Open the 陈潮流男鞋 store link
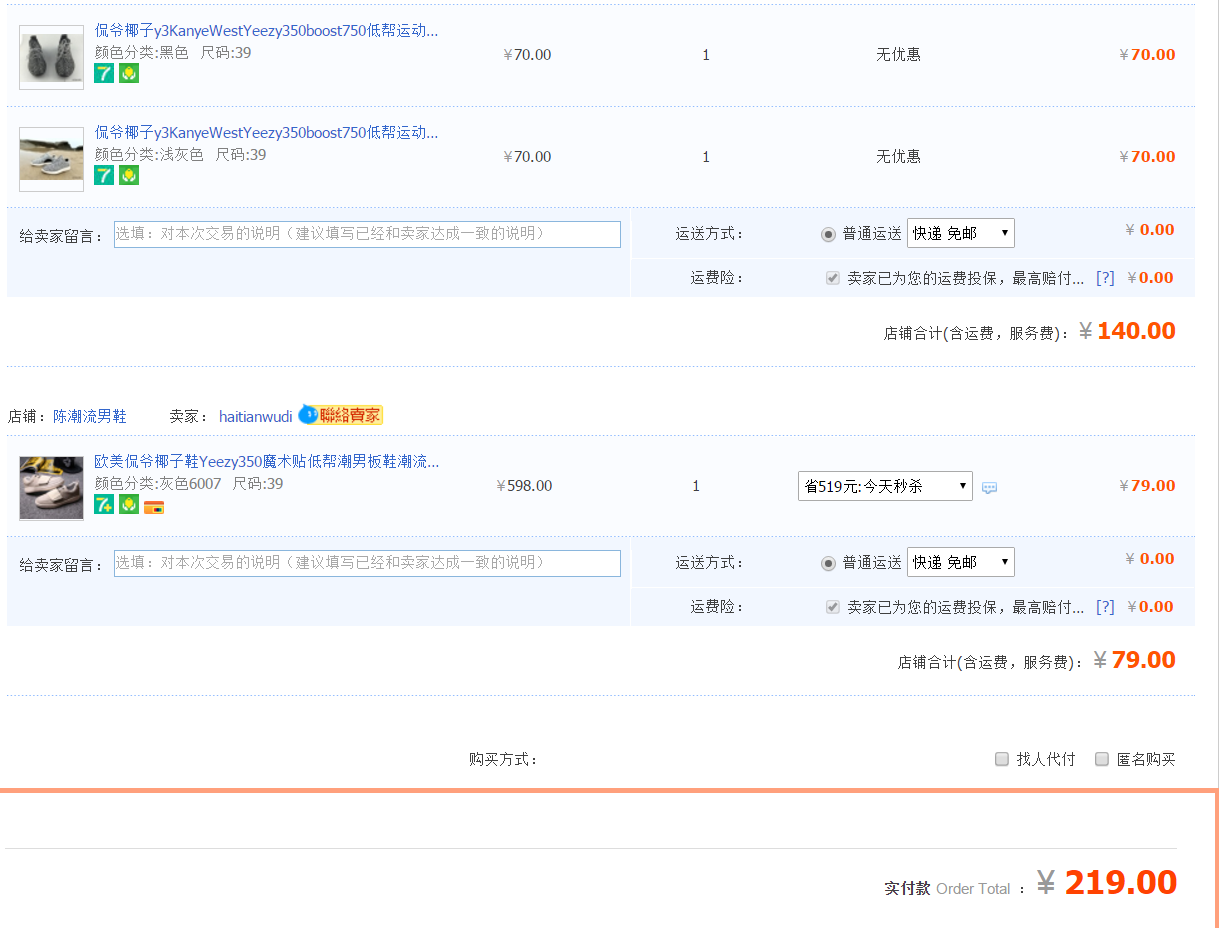Image resolution: width=1219 pixels, height=928 pixels. pyautogui.click(x=90, y=416)
